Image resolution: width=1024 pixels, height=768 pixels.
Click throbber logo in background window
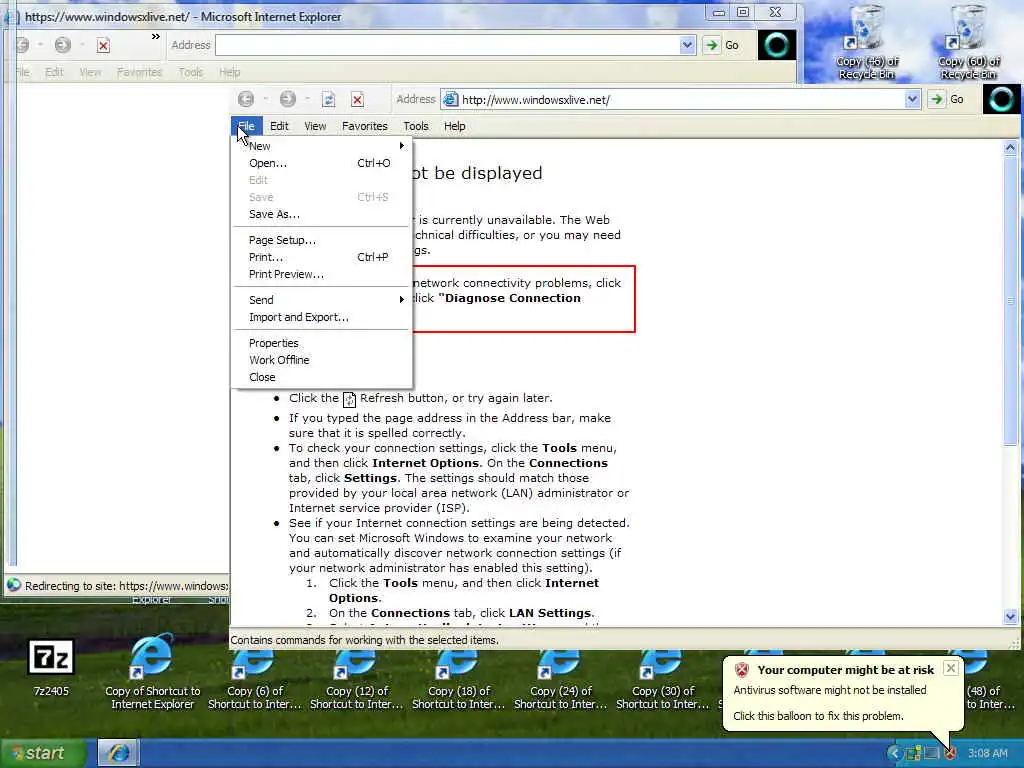tap(776, 45)
